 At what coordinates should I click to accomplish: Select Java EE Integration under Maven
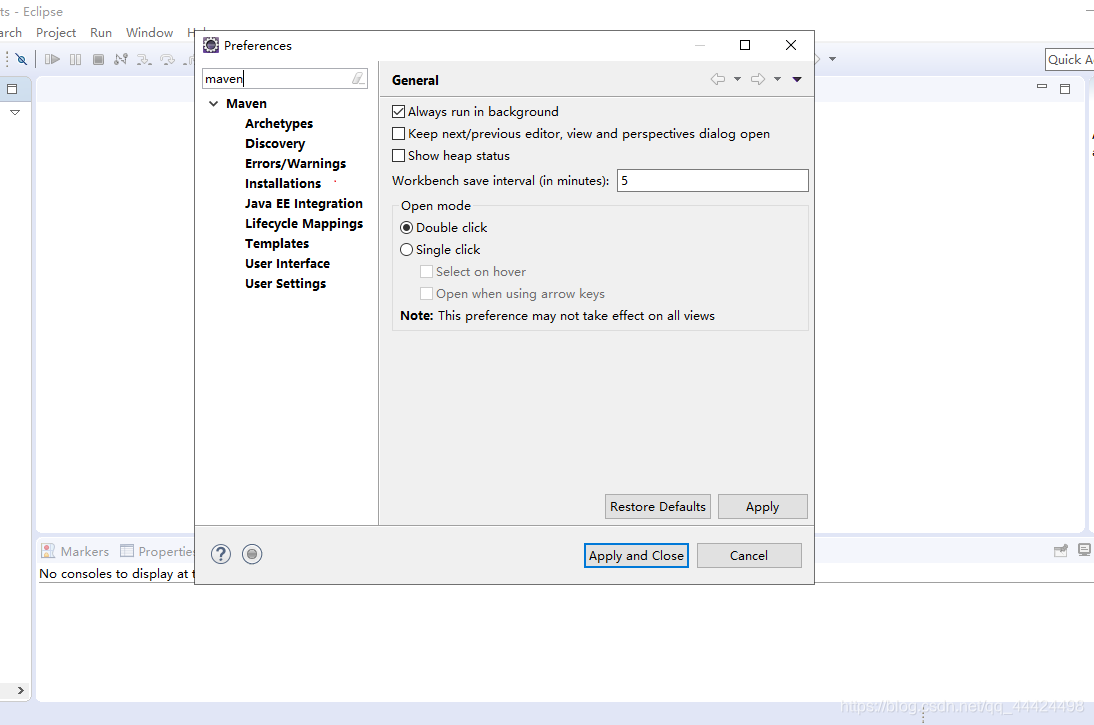pos(304,204)
